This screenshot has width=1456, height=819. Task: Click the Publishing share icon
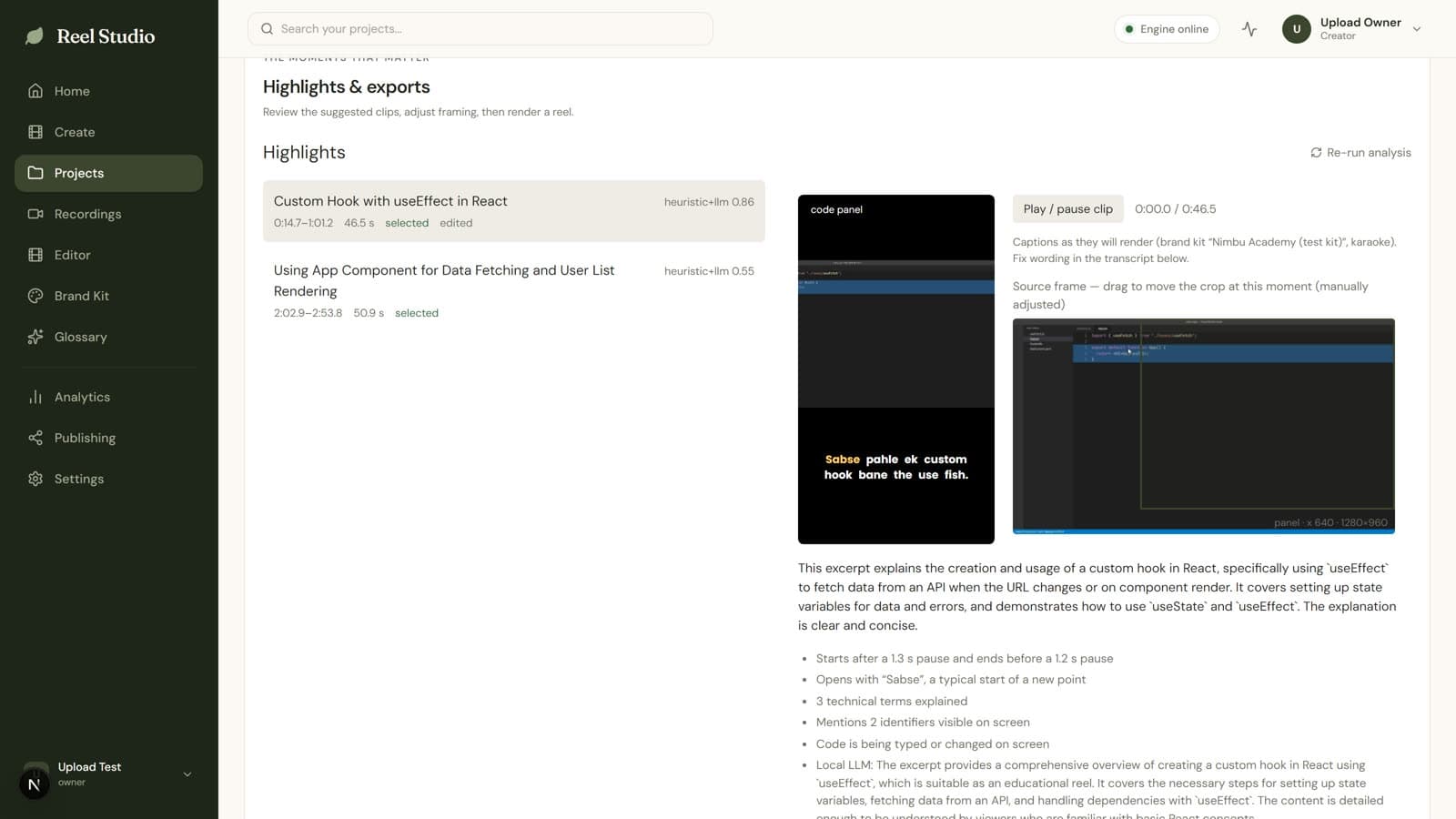click(x=35, y=438)
